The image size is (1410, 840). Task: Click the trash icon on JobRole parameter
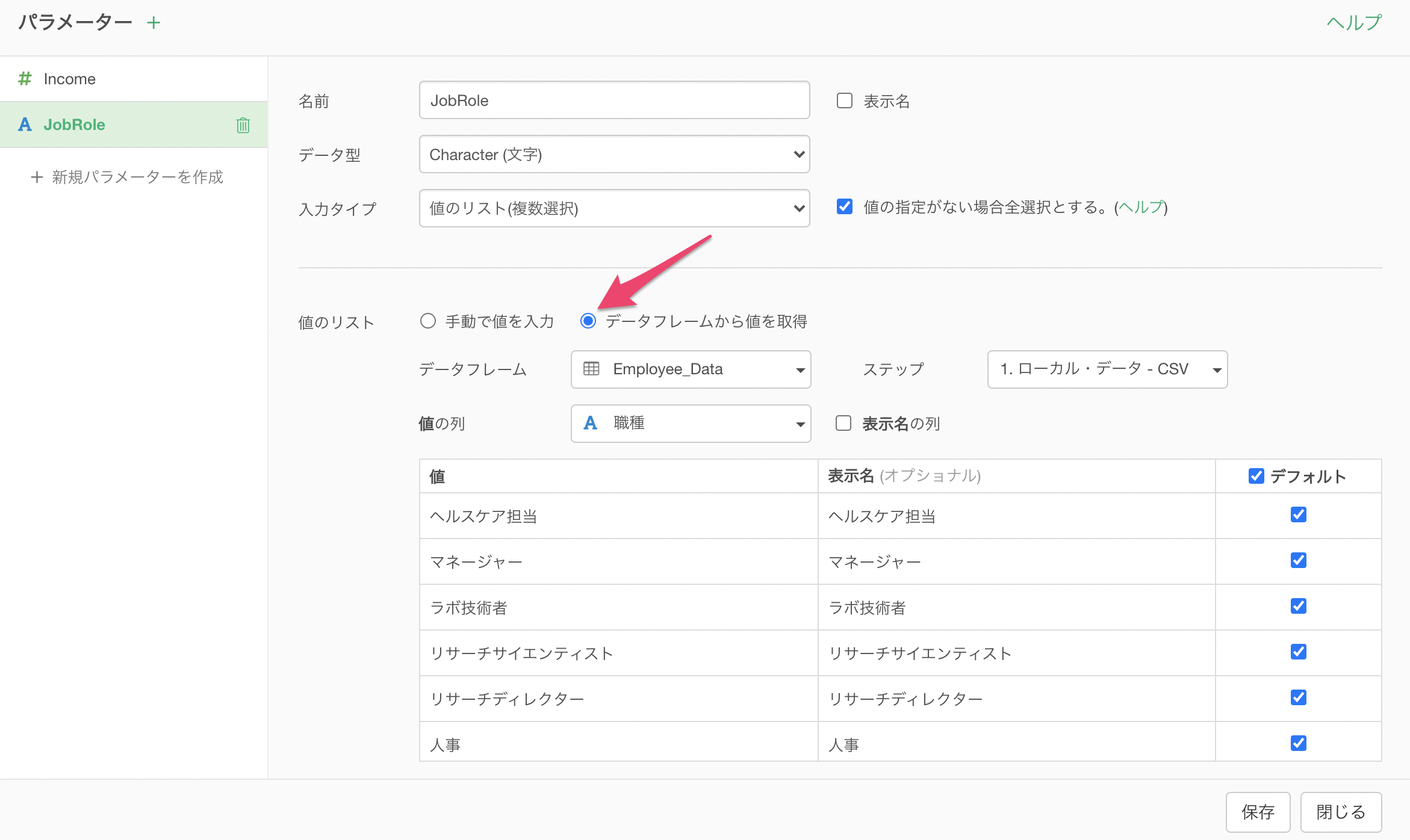coord(243,125)
